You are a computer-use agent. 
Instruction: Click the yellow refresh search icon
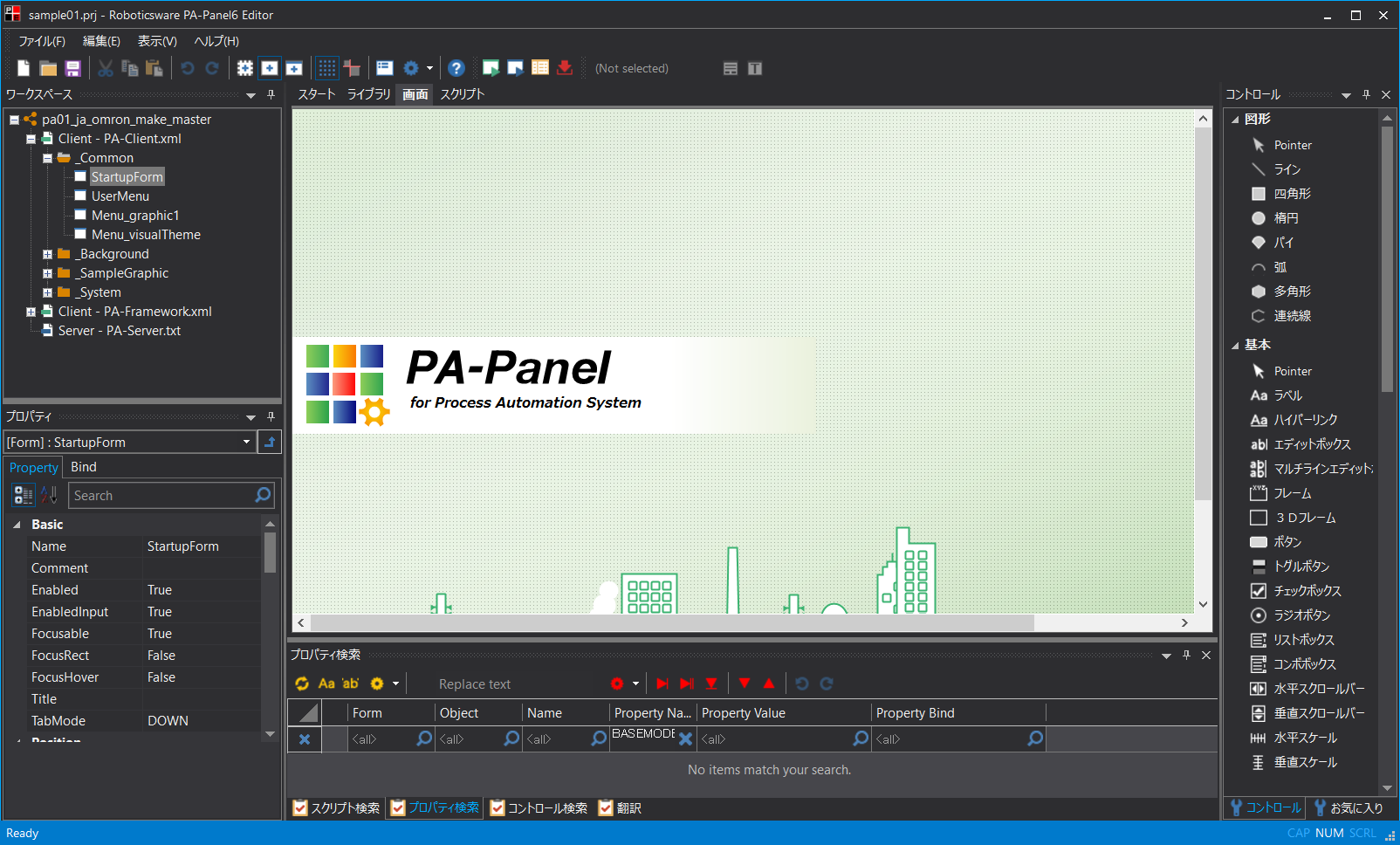[302, 684]
